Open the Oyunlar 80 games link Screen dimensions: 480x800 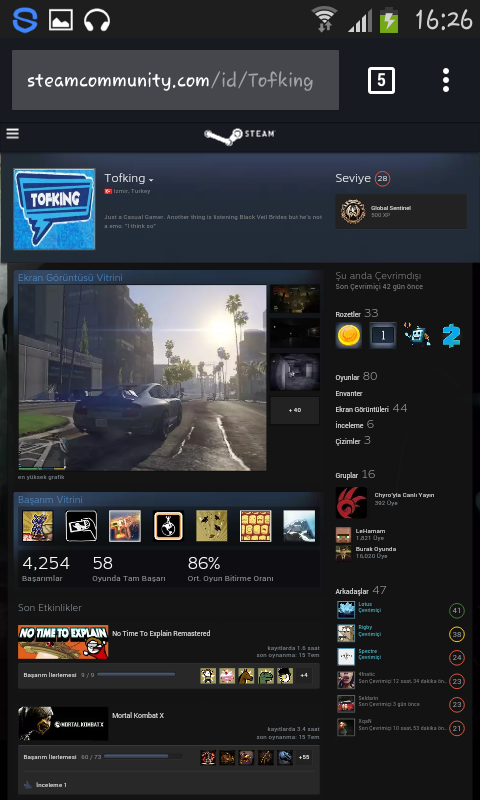pyautogui.click(x=356, y=377)
